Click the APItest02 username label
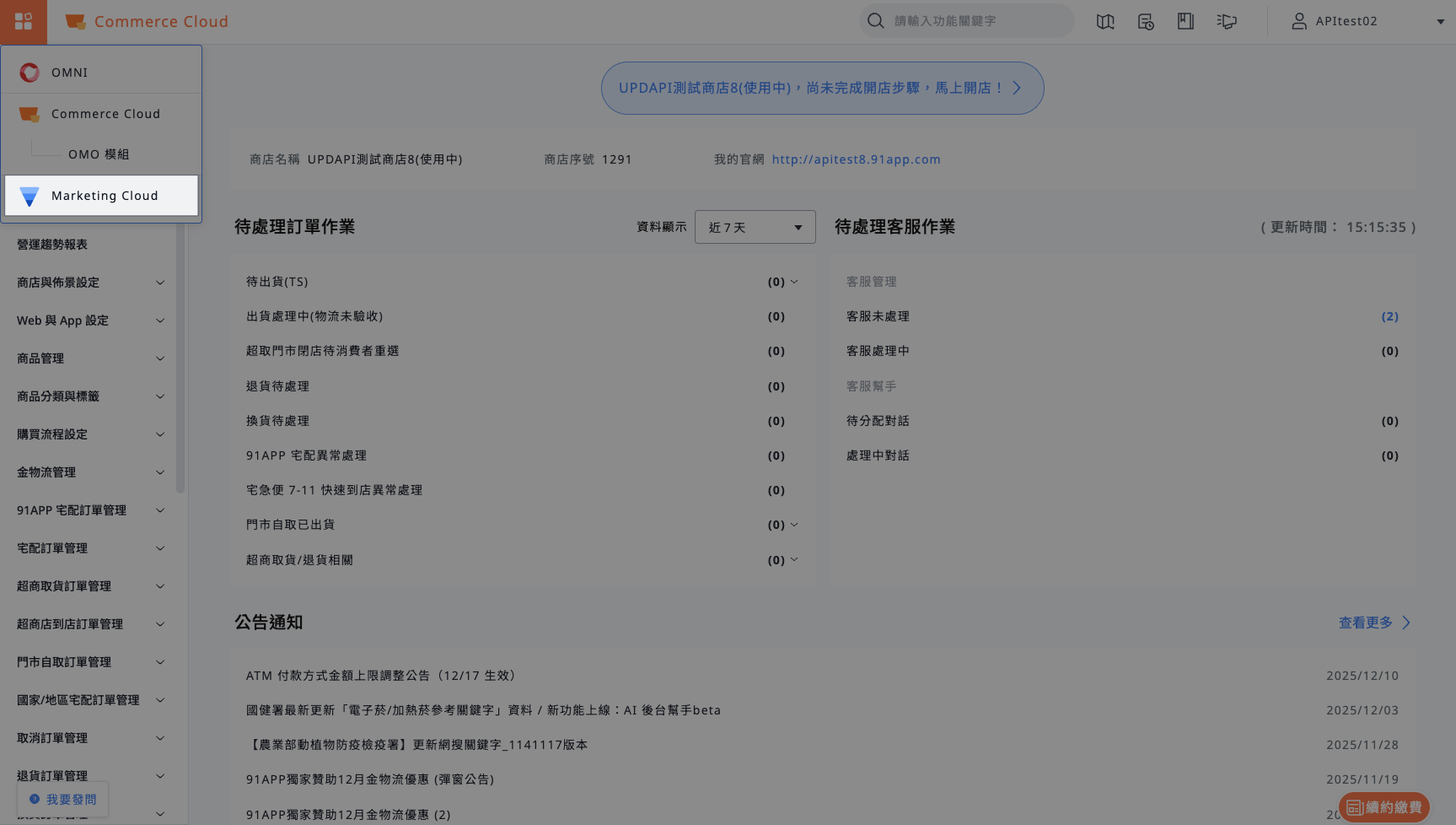 (1346, 21)
